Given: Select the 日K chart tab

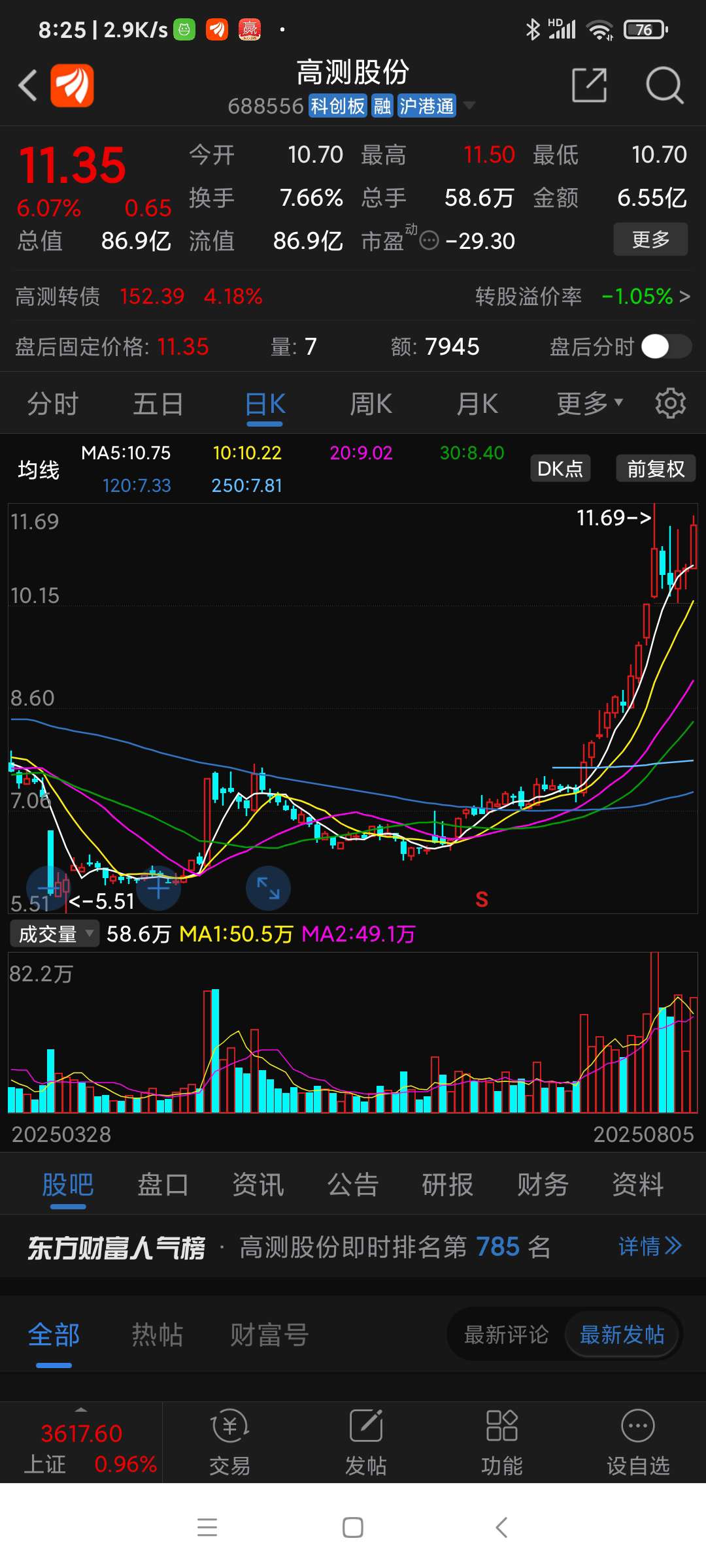Looking at the screenshot, I should [265, 403].
